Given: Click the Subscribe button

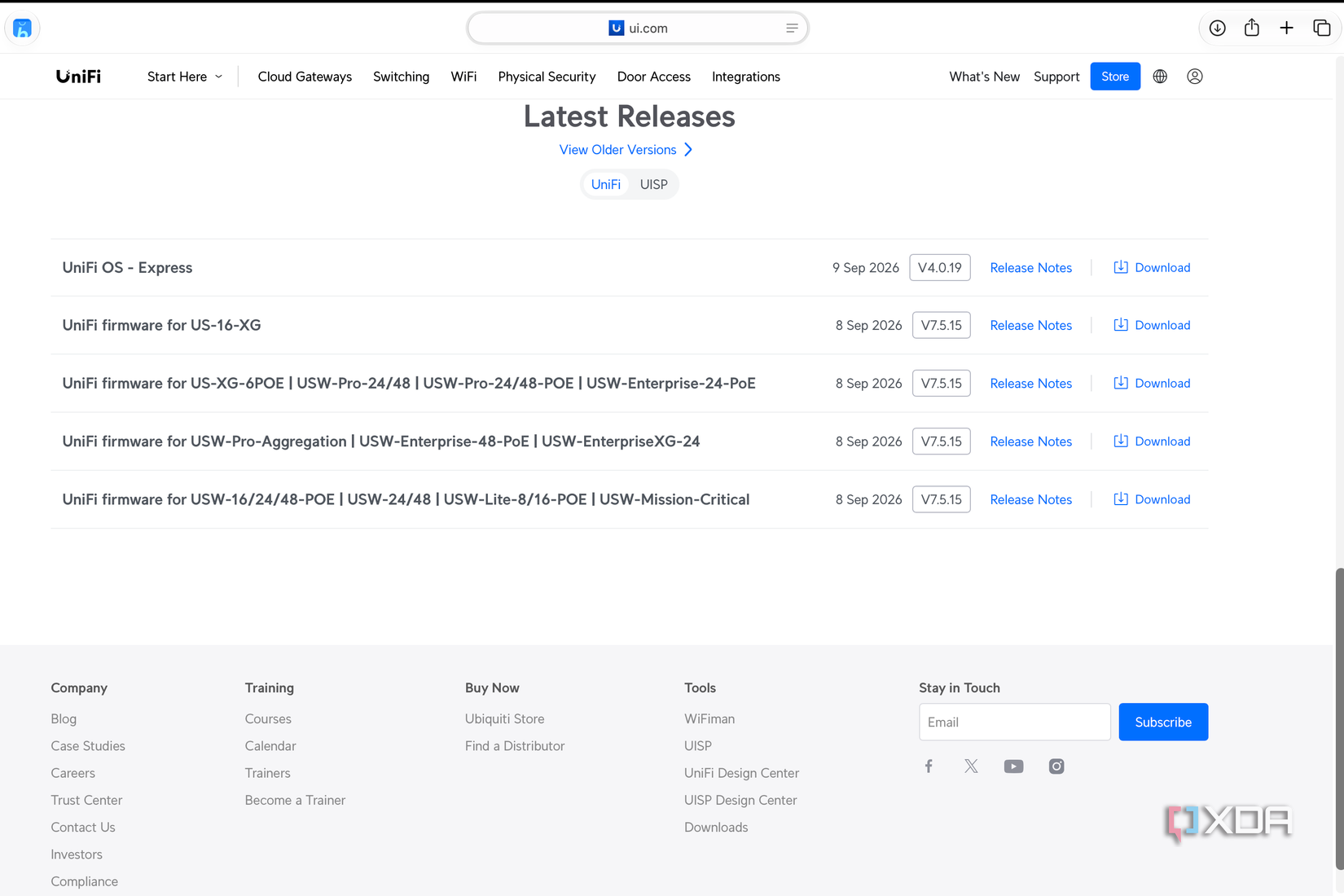Looking at the screenshot, I should 1163,722.
